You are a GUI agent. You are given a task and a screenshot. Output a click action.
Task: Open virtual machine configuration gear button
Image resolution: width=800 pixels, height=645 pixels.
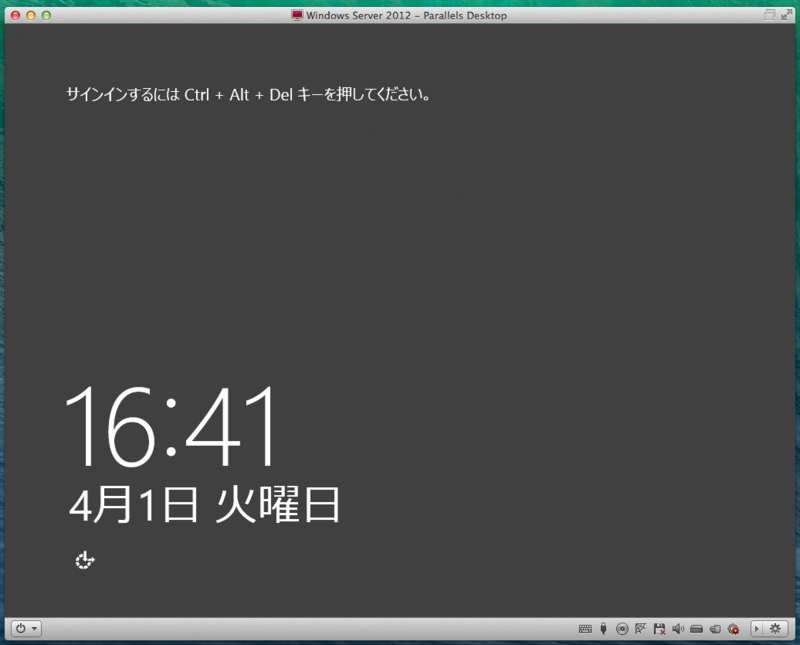[775, 629]
